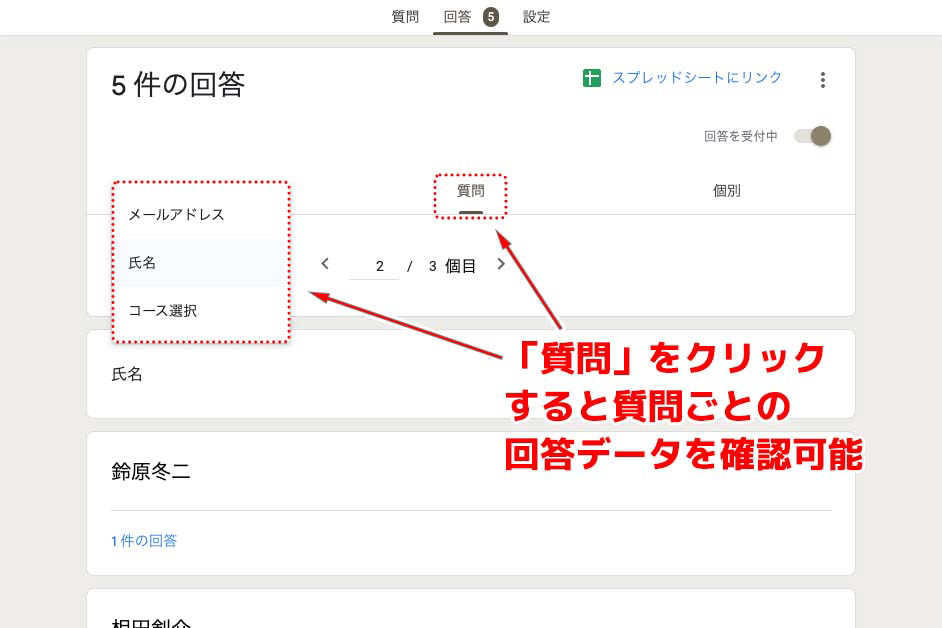Viewport: 942px width, 628px height.
Task: Go to previous question with left chevron
Action: click(325, 264)
